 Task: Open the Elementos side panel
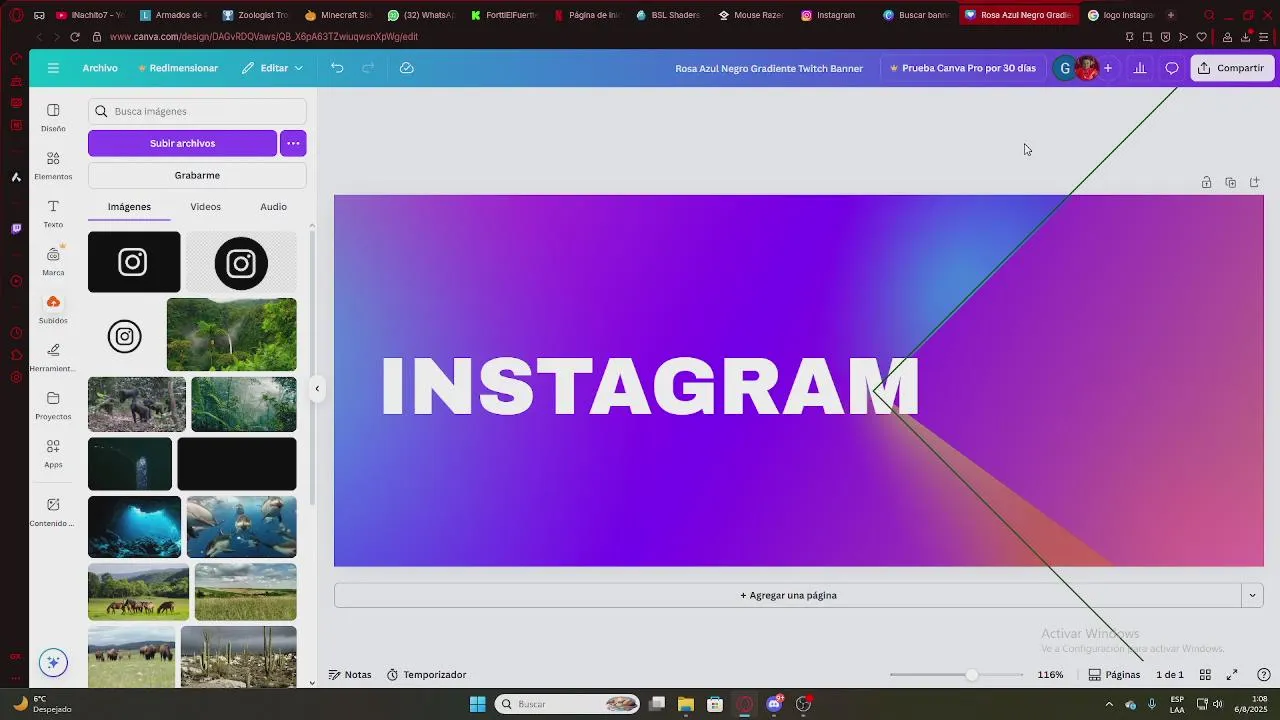pos(53,165)
